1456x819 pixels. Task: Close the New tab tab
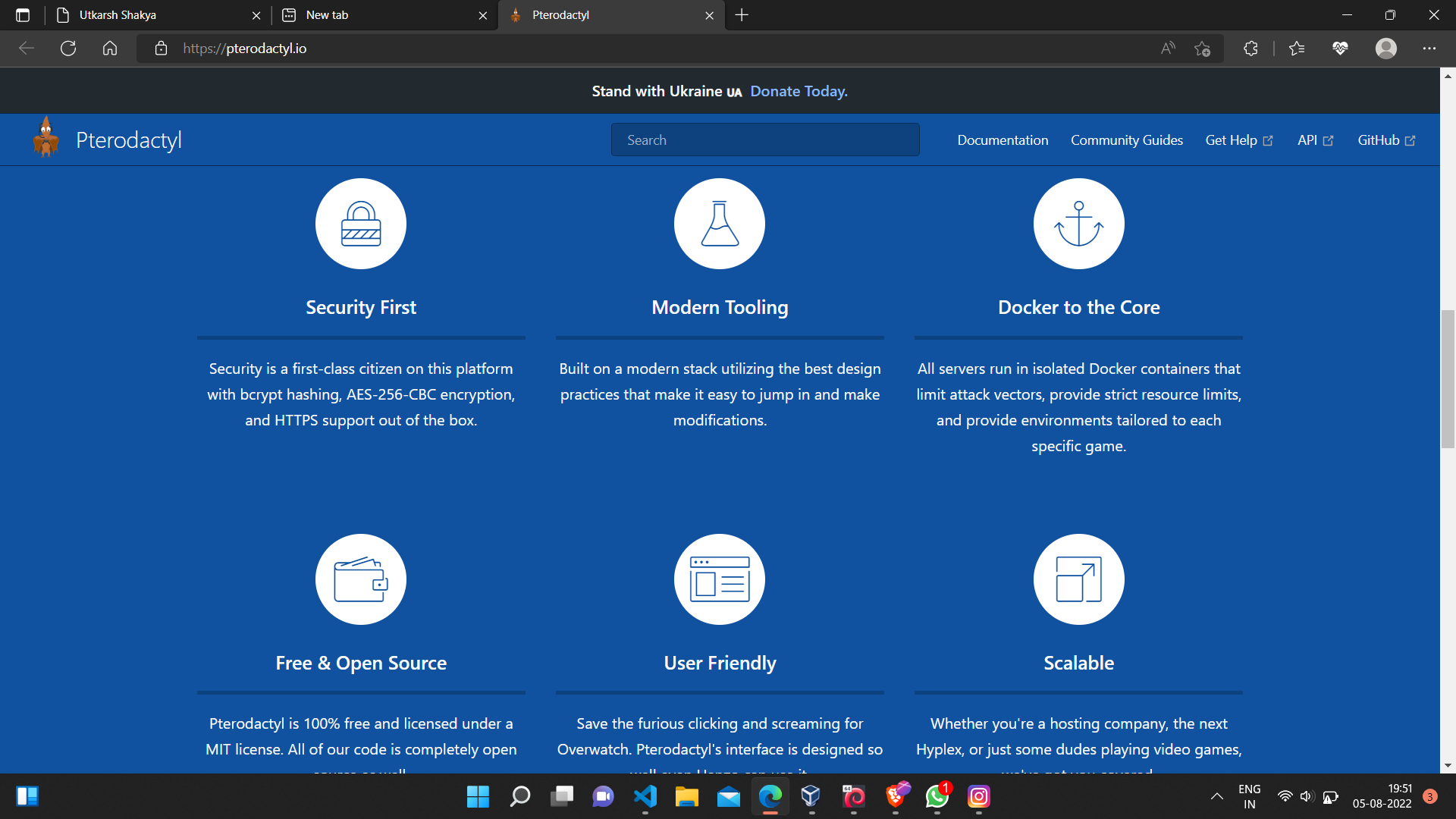(x=483, y=15)
